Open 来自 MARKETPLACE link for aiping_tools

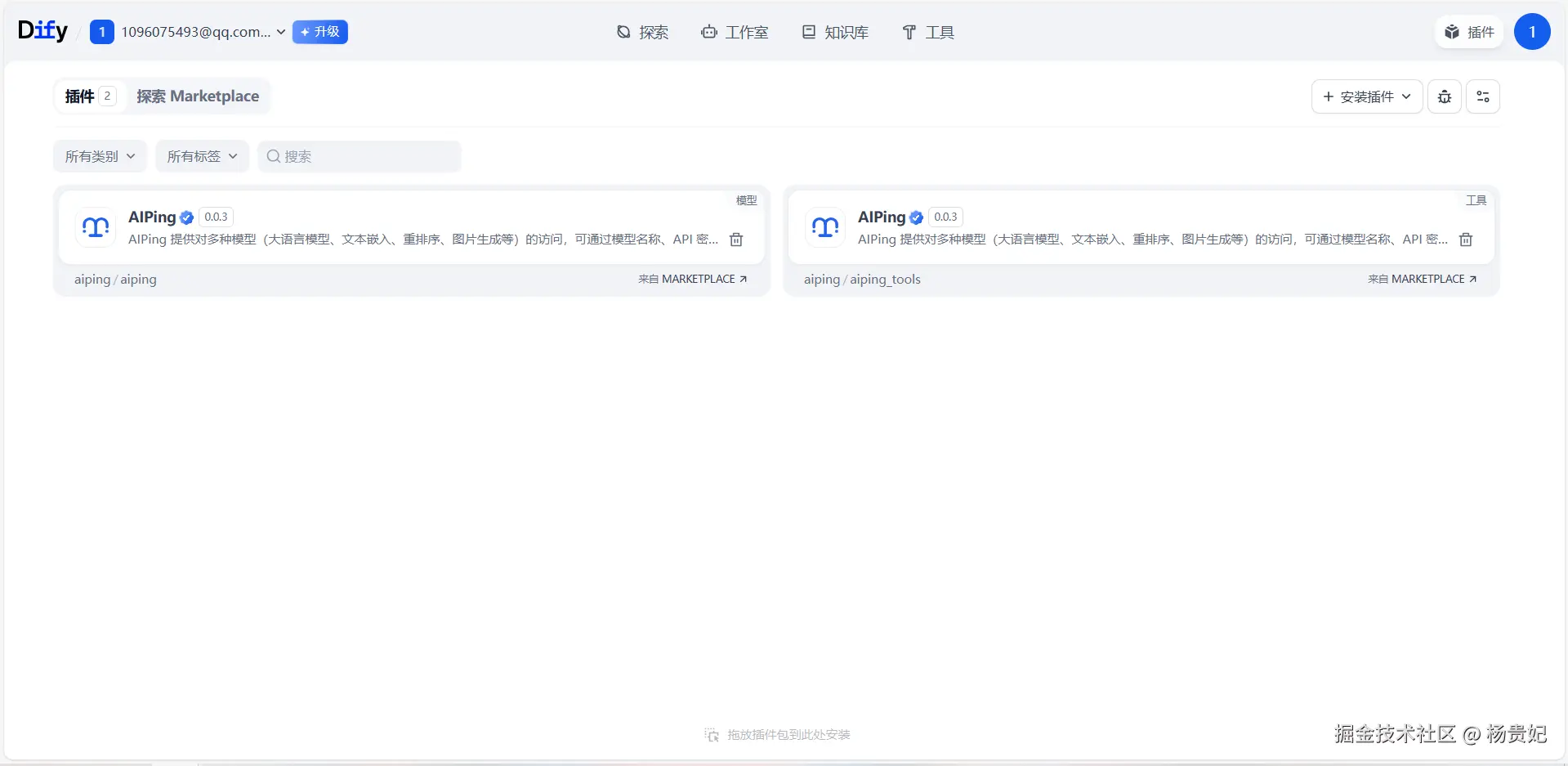click(1423, 279)
